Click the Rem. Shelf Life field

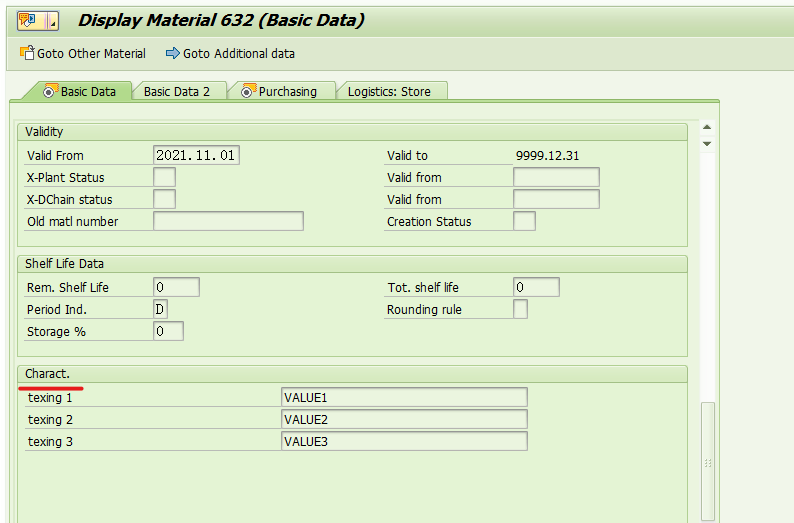[x=176, y=287]
